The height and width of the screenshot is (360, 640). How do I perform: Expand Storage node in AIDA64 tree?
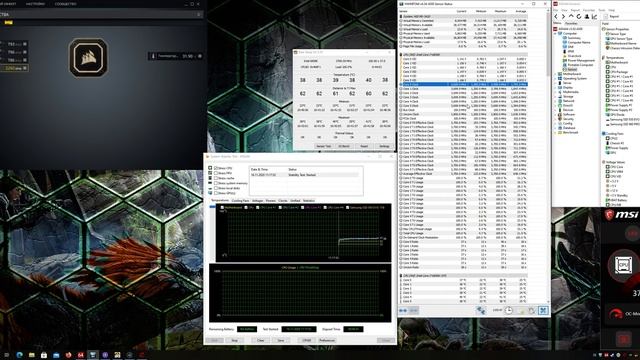coord(555,96)
